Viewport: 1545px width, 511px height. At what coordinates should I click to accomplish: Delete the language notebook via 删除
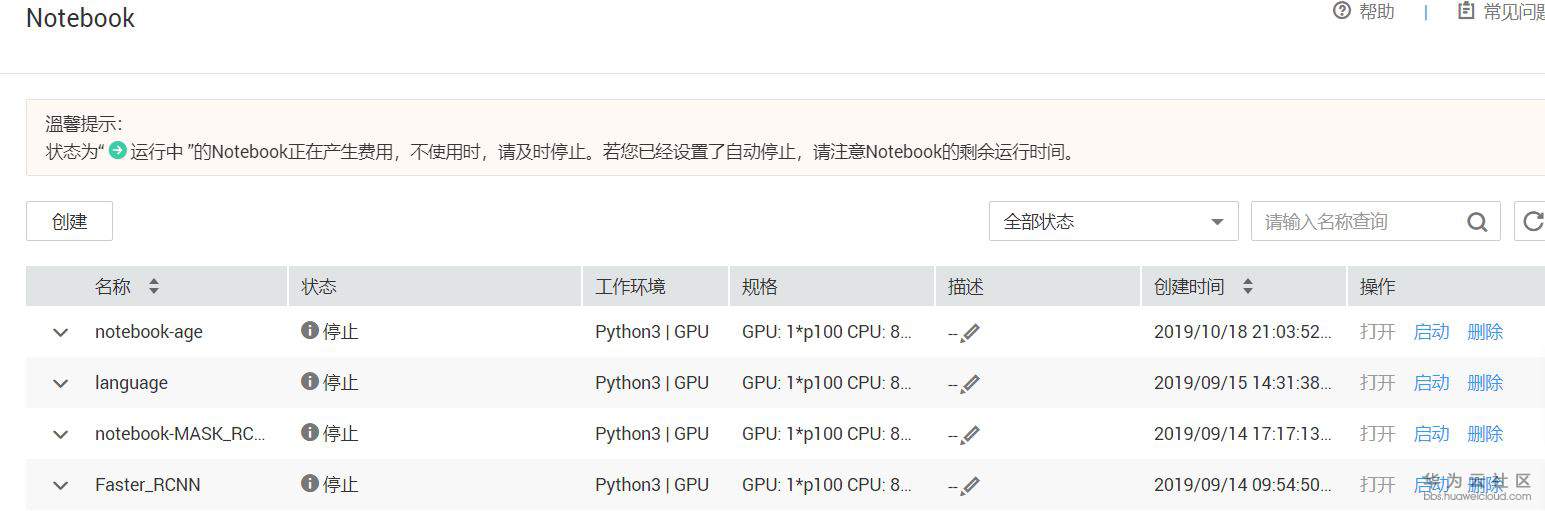[x=1485, y=383]
